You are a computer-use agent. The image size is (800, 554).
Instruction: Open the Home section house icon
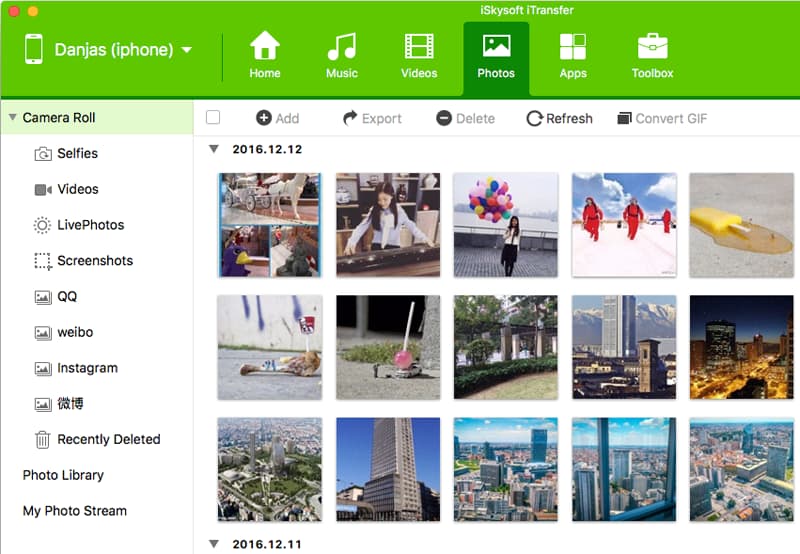pyautogui.click(x=265, y=47)
